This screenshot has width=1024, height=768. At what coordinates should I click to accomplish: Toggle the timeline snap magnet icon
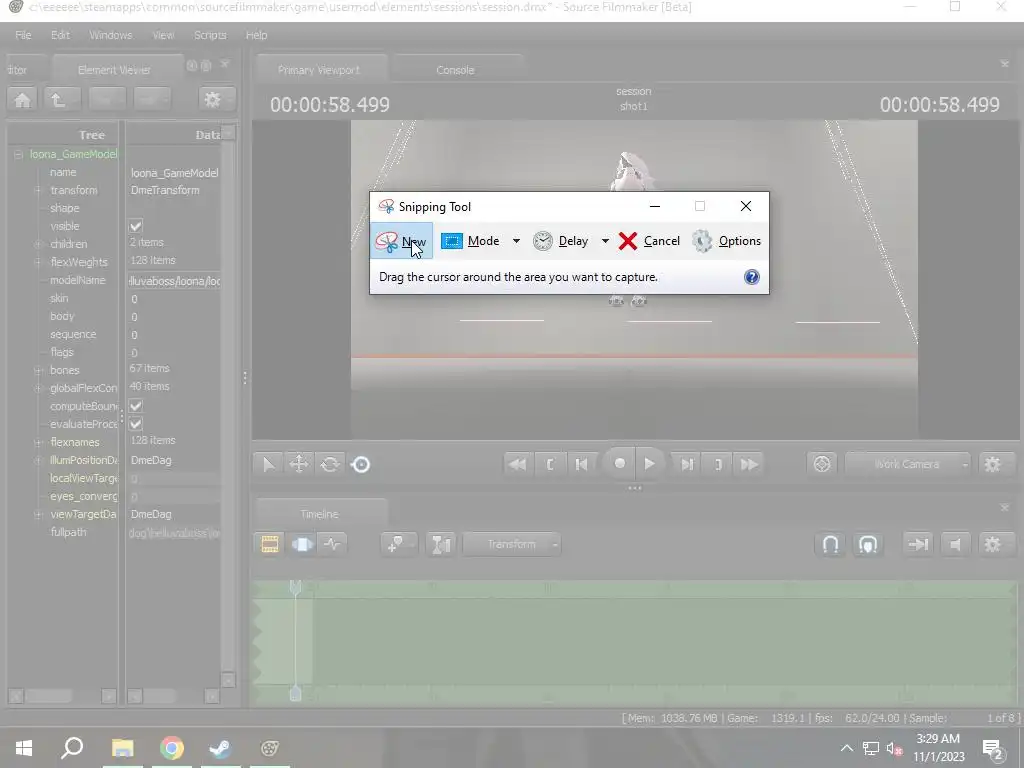[x=831, y=544]
